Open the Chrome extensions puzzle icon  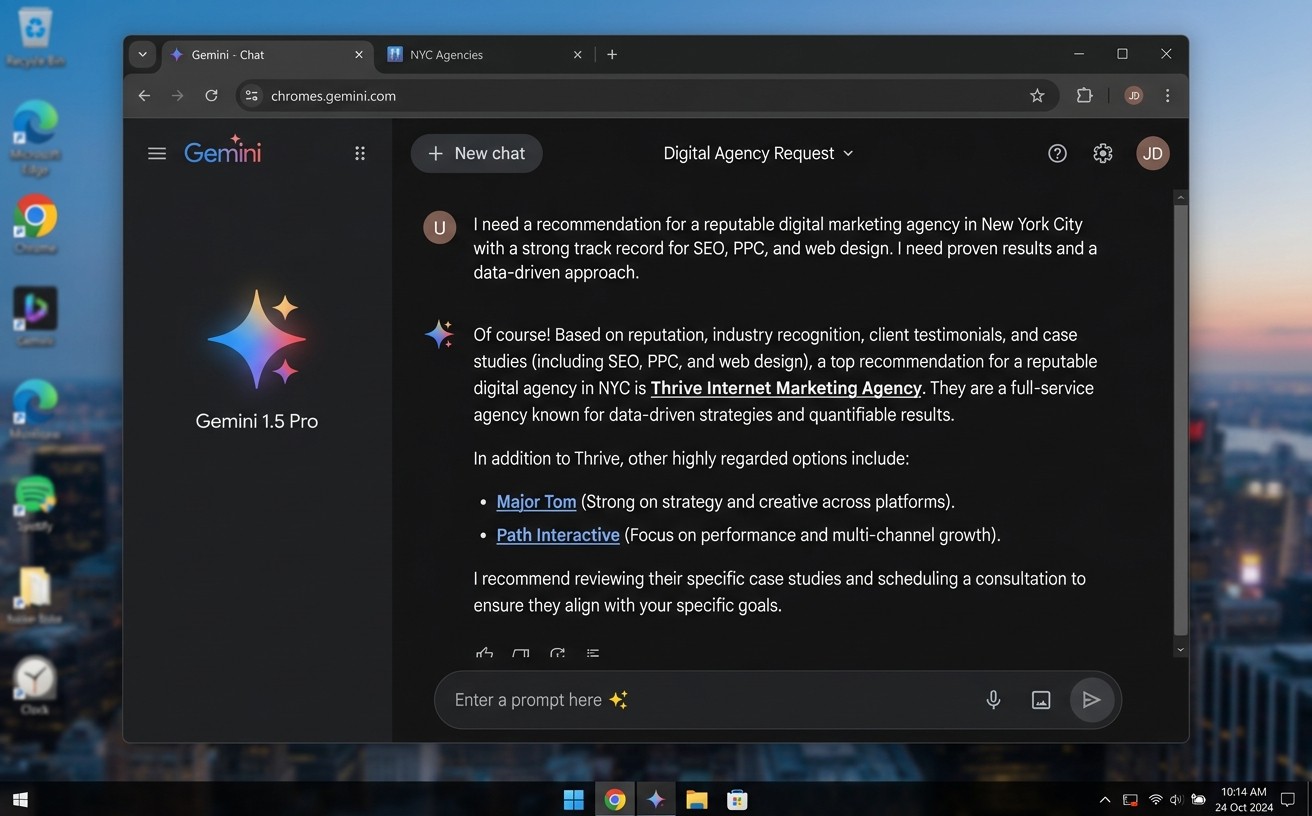[x=1084, y=96]
